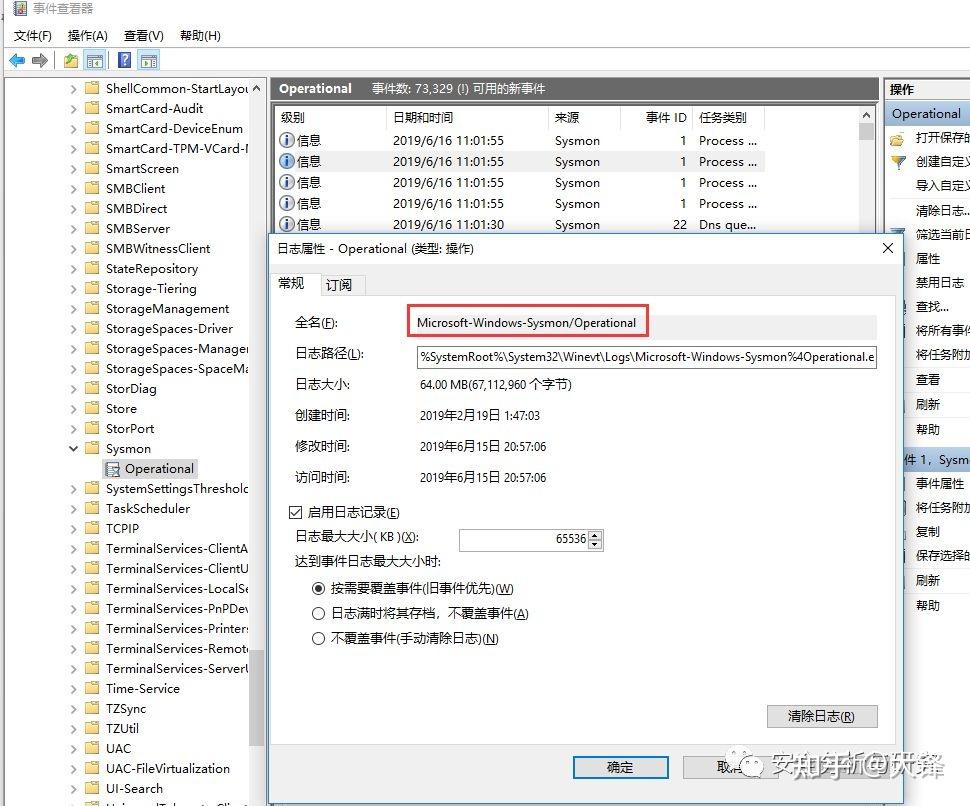Click 禁用日志 in actions pane
970x806 pixels.
pos(939,282)
